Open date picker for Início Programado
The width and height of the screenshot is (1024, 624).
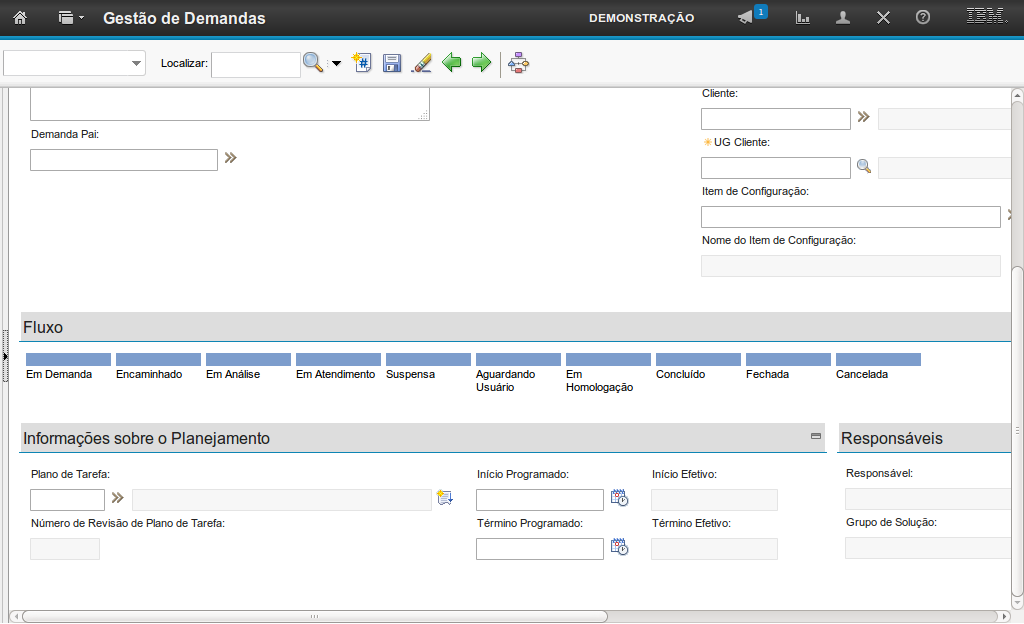[619, 498]
